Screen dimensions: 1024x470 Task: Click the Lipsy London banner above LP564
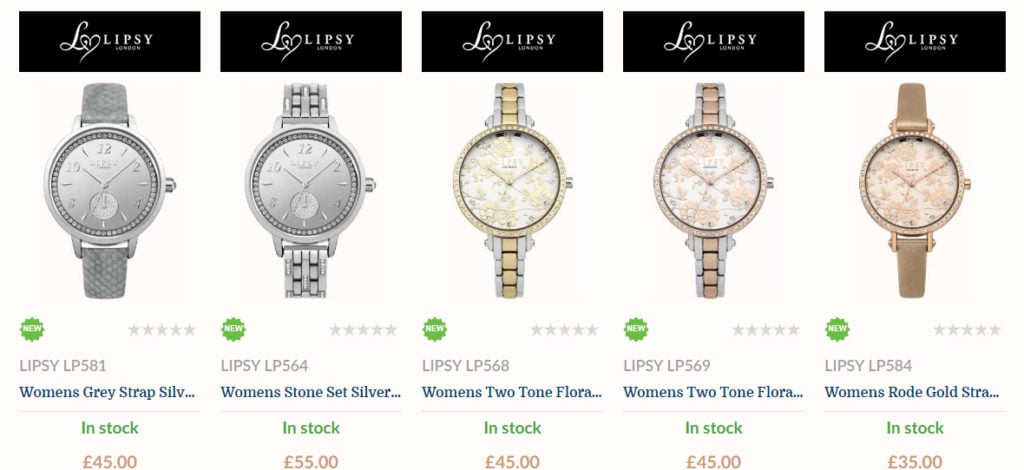pyautogui.click(x=311, y=41)
